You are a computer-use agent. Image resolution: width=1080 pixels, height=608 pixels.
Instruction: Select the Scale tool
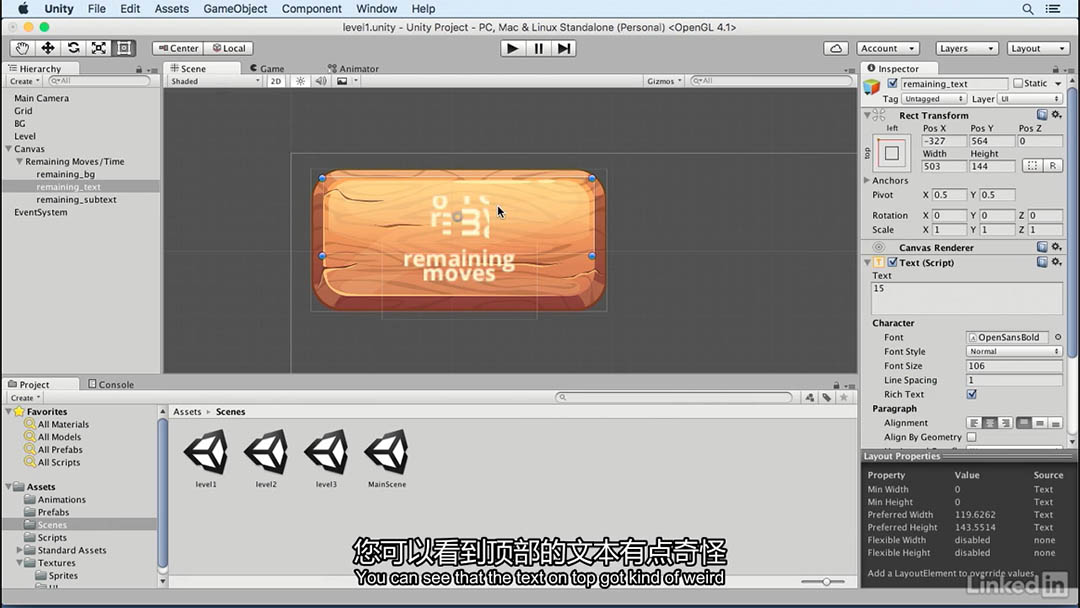click(98, 48)
